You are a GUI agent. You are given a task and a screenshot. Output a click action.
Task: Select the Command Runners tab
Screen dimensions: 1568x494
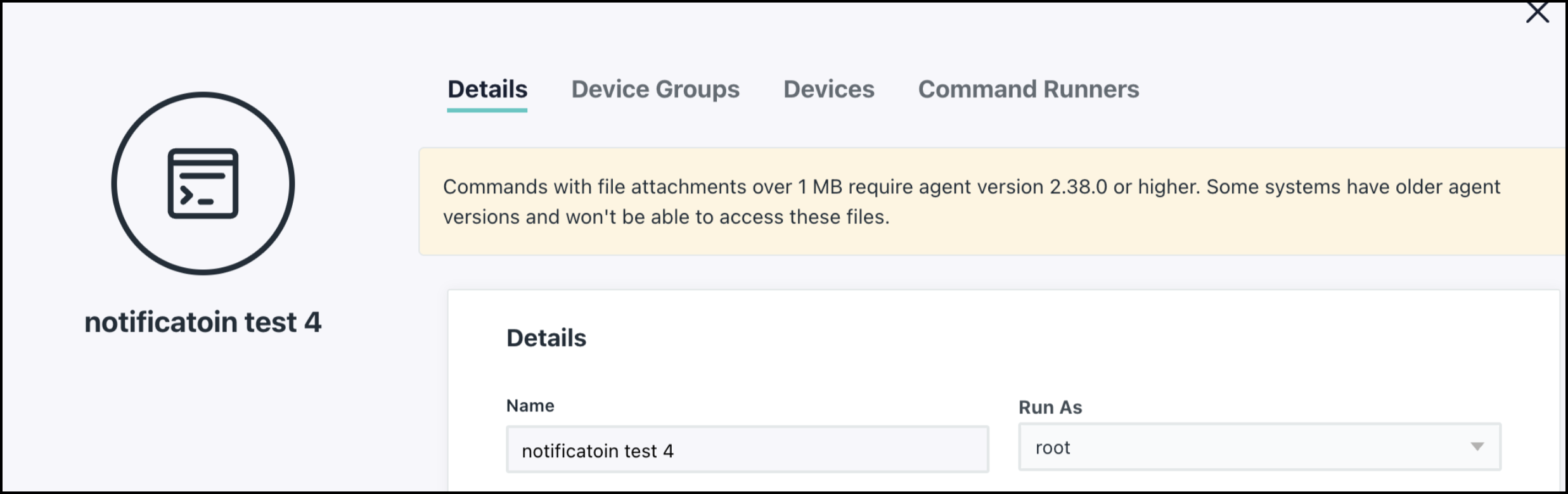(1028, 89)
